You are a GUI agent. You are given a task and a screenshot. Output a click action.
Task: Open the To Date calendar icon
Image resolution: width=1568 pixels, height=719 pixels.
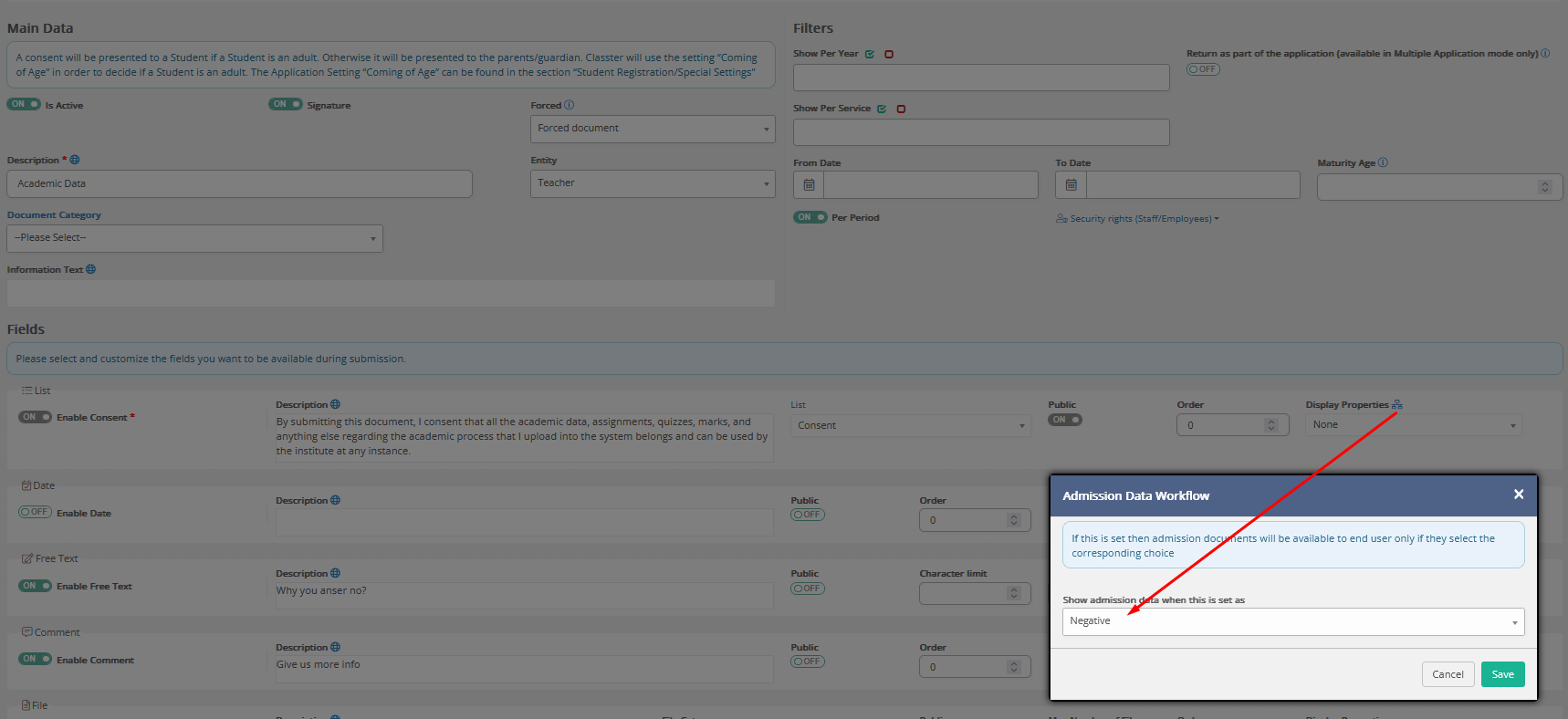(1071, 185)
